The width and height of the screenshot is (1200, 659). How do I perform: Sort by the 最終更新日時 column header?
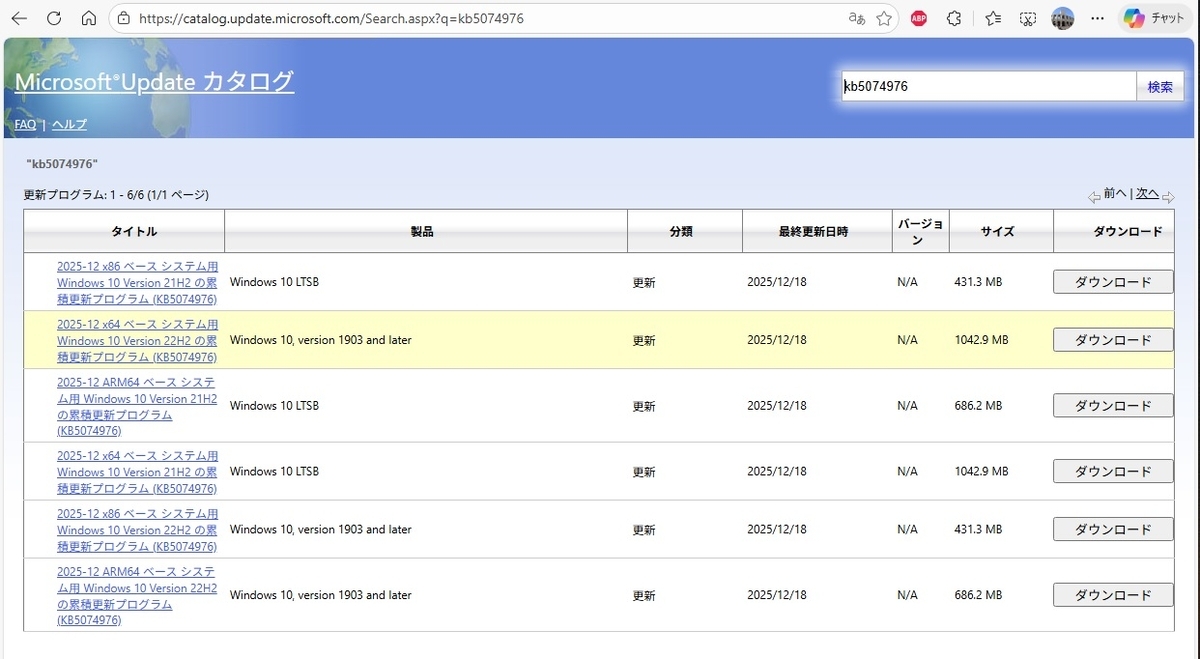click(816, 231)
